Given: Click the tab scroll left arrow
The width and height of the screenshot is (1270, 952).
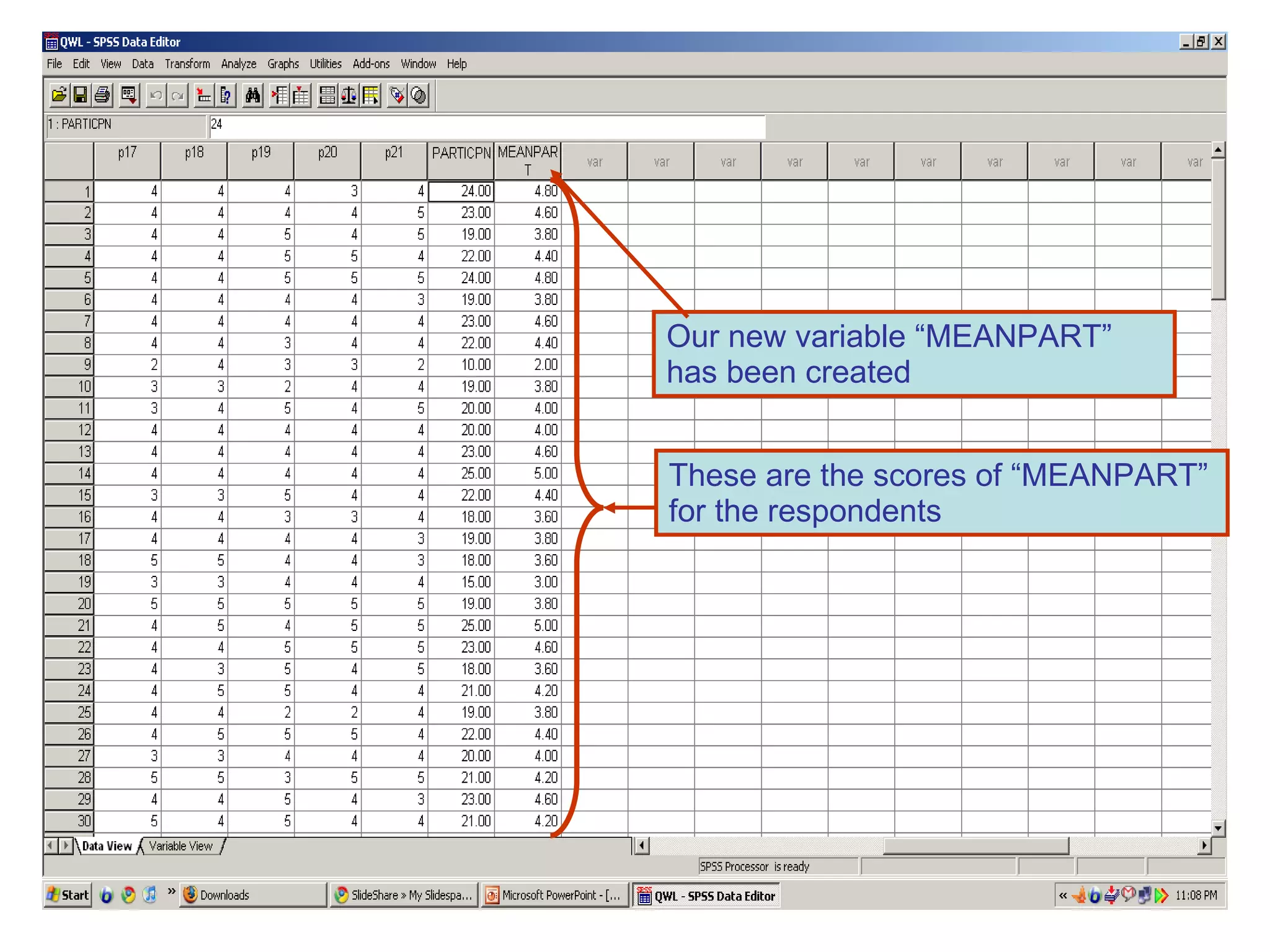Looking at the screenshot, I should point(51,845).
